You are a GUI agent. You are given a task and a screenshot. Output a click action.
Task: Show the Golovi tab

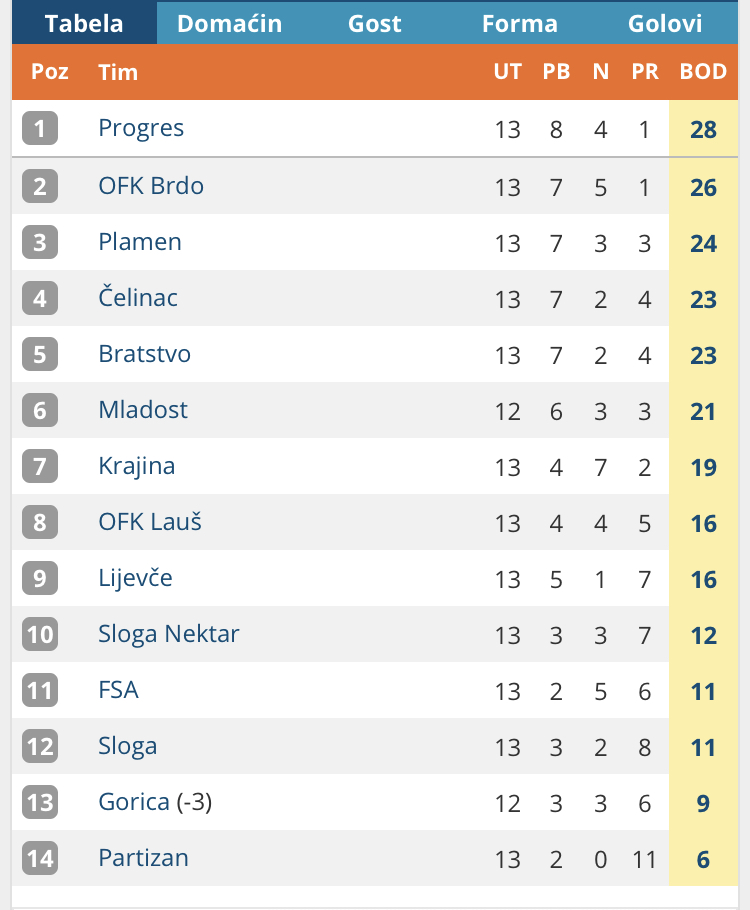coord(665,23)
